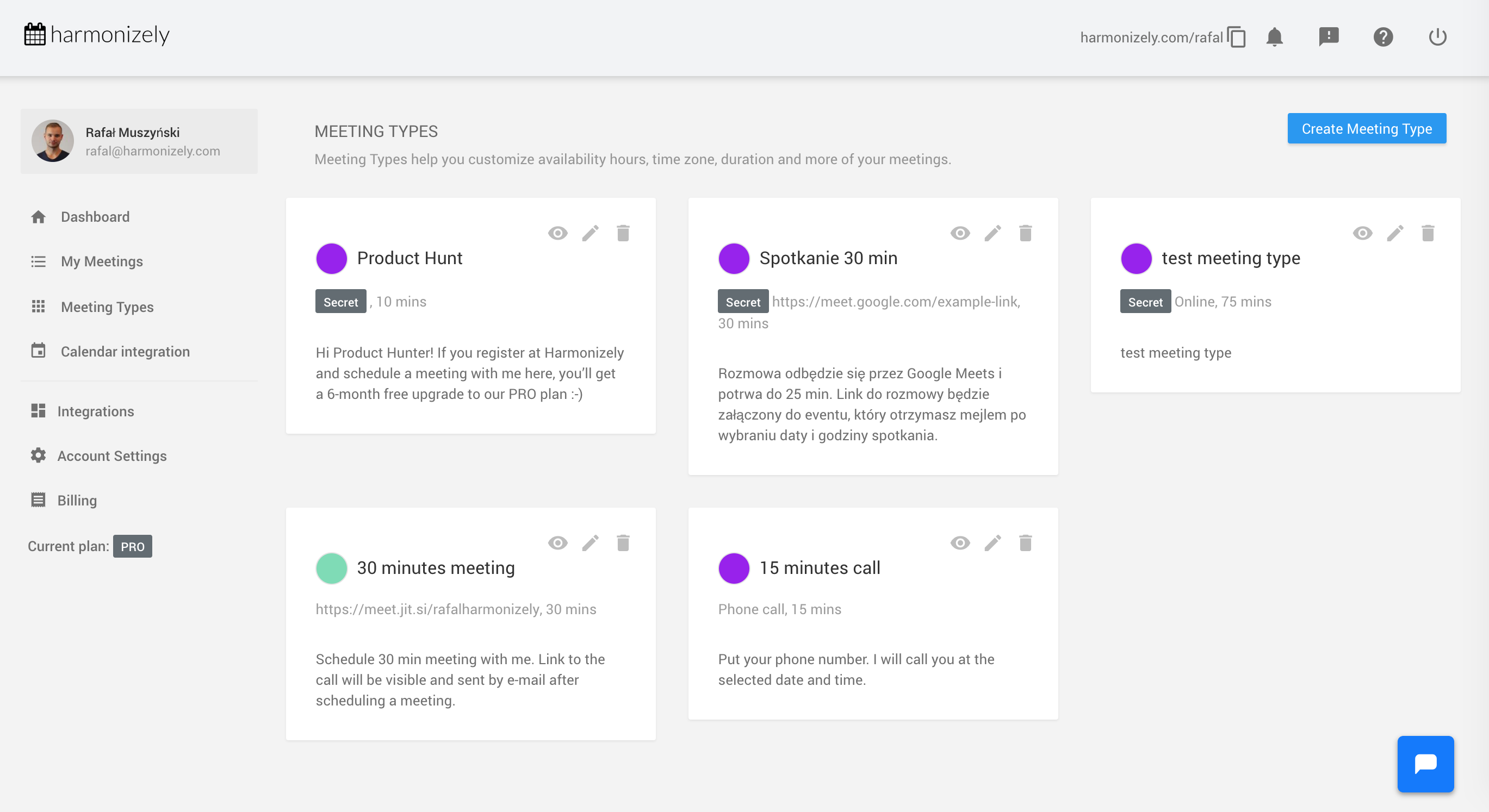Go to My Meetings in sidebar
This screenshot has width=1489, height=812.
[102, 261]
